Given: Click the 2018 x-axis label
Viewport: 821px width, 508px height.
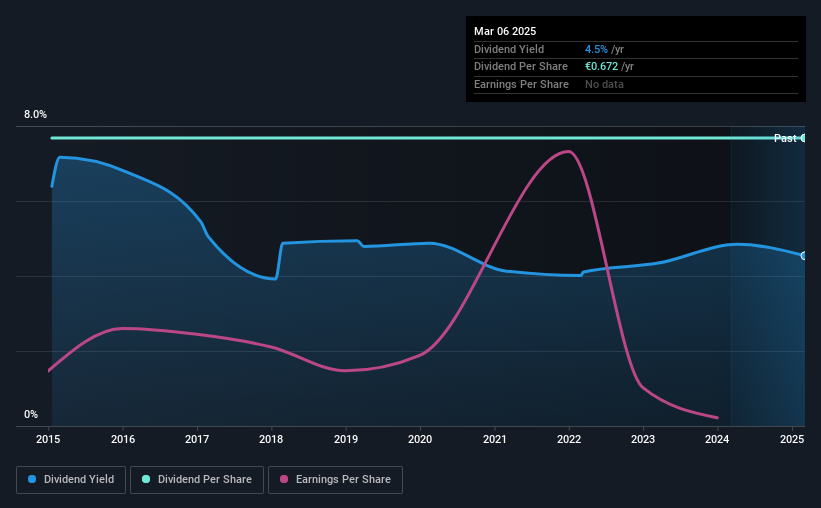Looking at the screenshot, I should coord(271,439).
